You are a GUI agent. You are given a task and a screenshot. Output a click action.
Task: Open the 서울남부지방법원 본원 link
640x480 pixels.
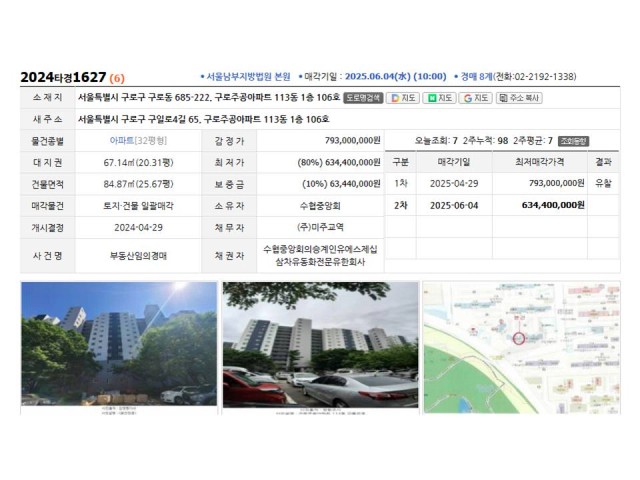tap(248, 77)
